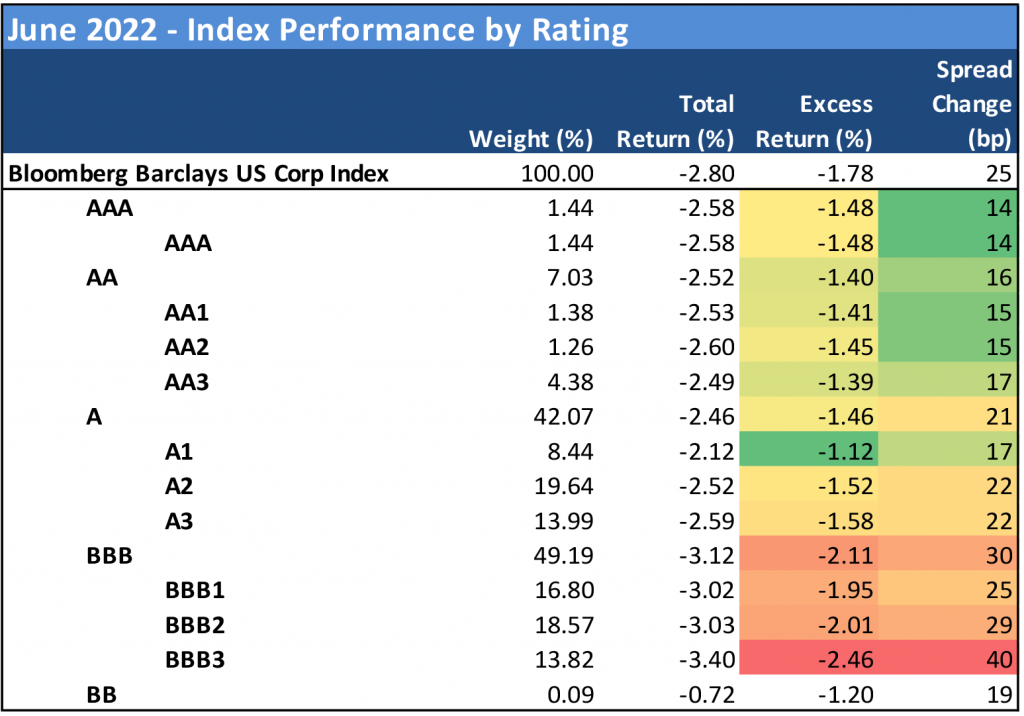1024x716 pixels.
Task: Click the red spread change cell showing 40
Action: 948,659
